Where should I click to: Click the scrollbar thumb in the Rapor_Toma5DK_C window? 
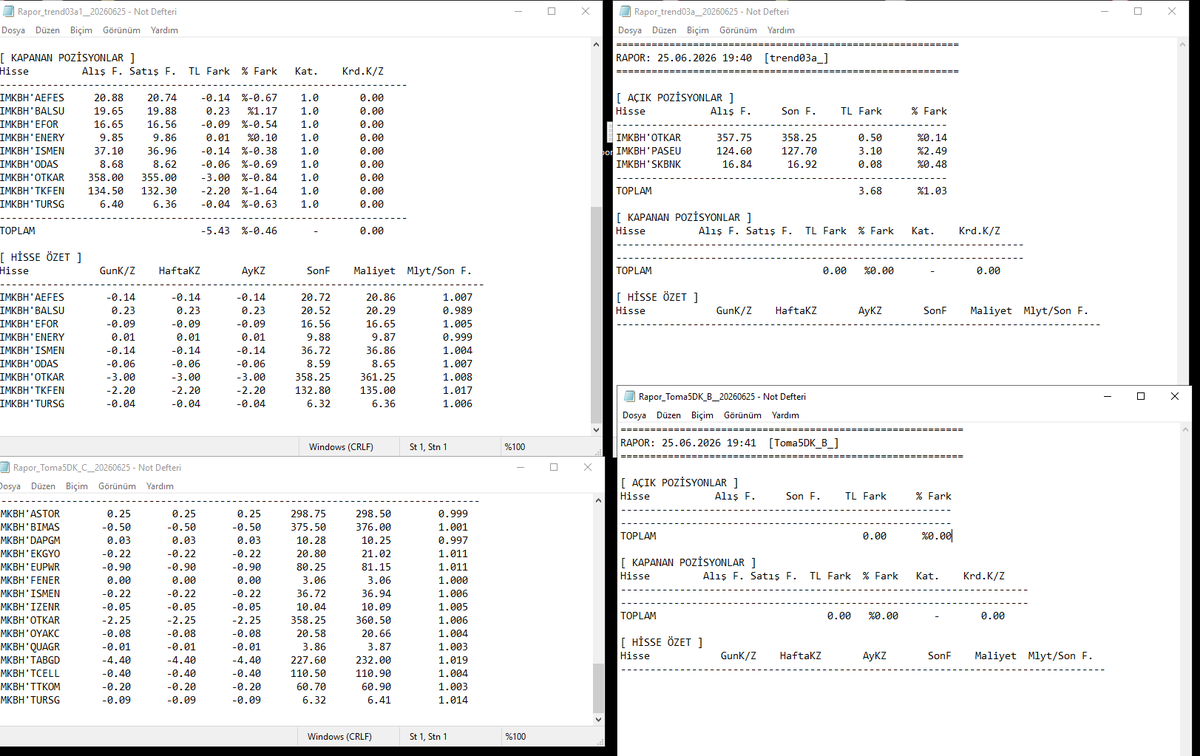[597, 690]
